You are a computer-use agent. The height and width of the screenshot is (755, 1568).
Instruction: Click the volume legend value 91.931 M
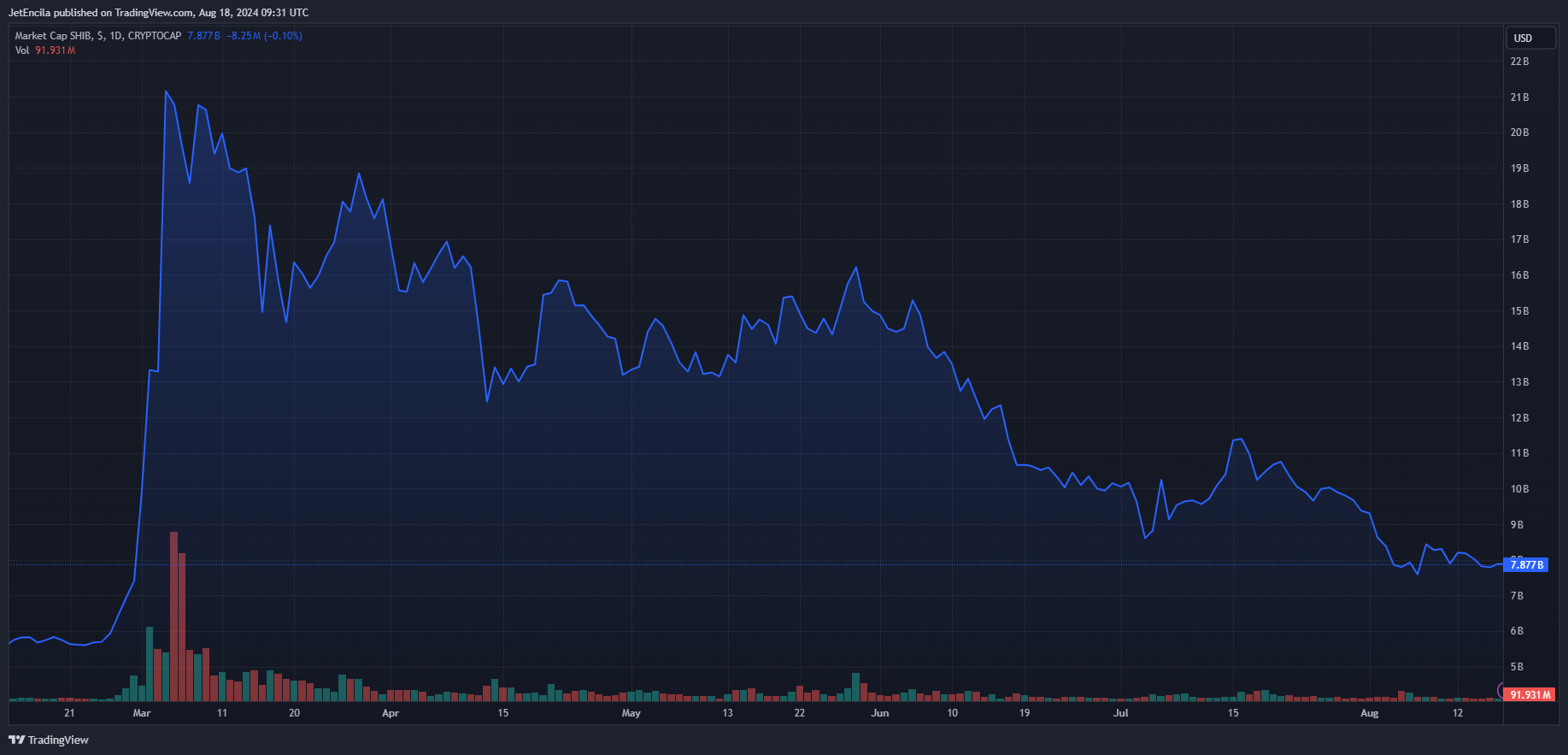pos(56,50)
